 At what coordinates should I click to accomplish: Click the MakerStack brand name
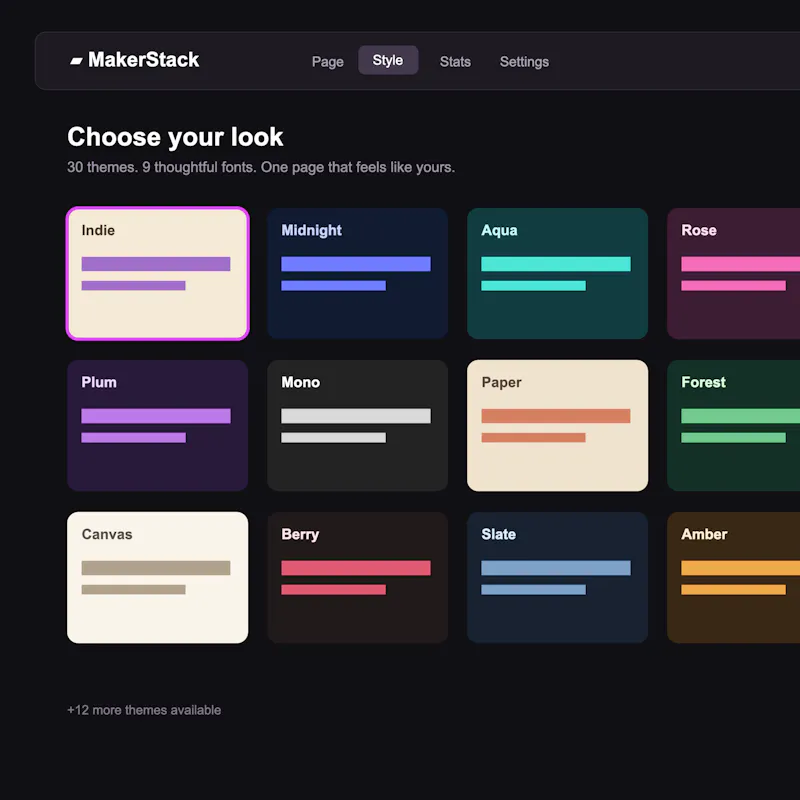tap(143, 60)
